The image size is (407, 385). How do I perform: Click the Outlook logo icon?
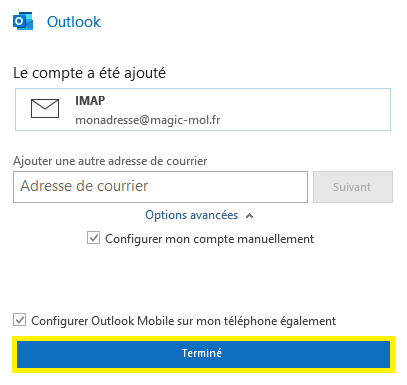tap(23, 21)
